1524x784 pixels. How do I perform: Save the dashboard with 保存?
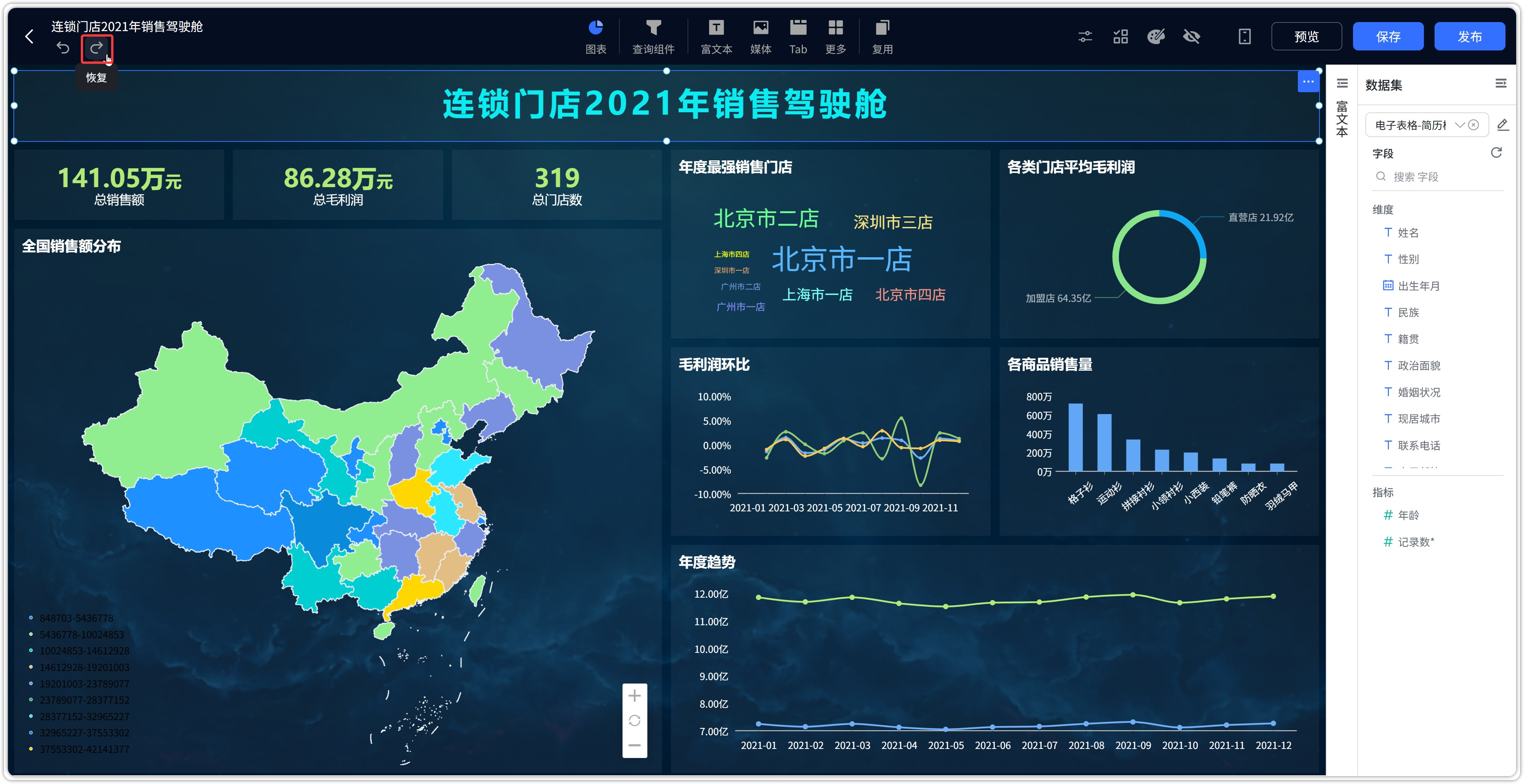(1388, 37)
